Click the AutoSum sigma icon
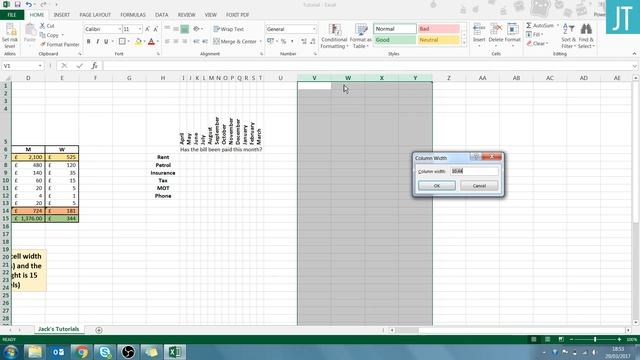Image resolution: width=640 pixels, height=360 pixels. [x=529, y=25]
